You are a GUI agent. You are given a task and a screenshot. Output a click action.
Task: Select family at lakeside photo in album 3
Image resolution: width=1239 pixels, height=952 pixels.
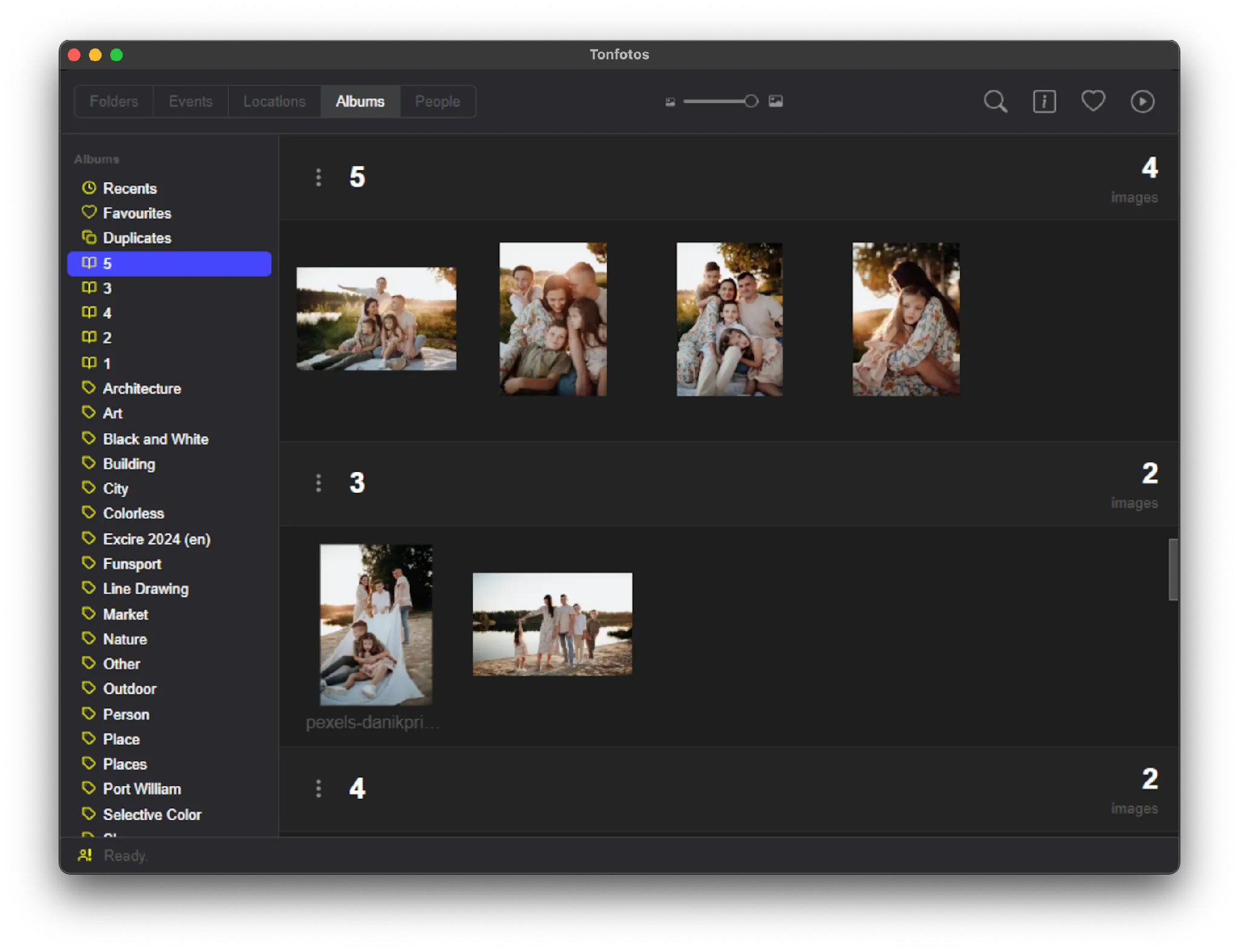click(553, 624)
